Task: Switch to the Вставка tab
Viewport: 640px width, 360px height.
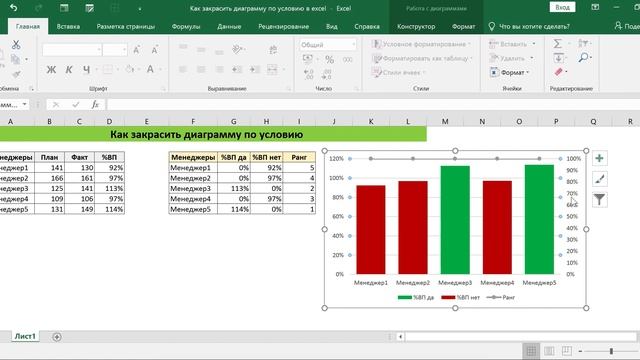Action: tap(68, 27)
